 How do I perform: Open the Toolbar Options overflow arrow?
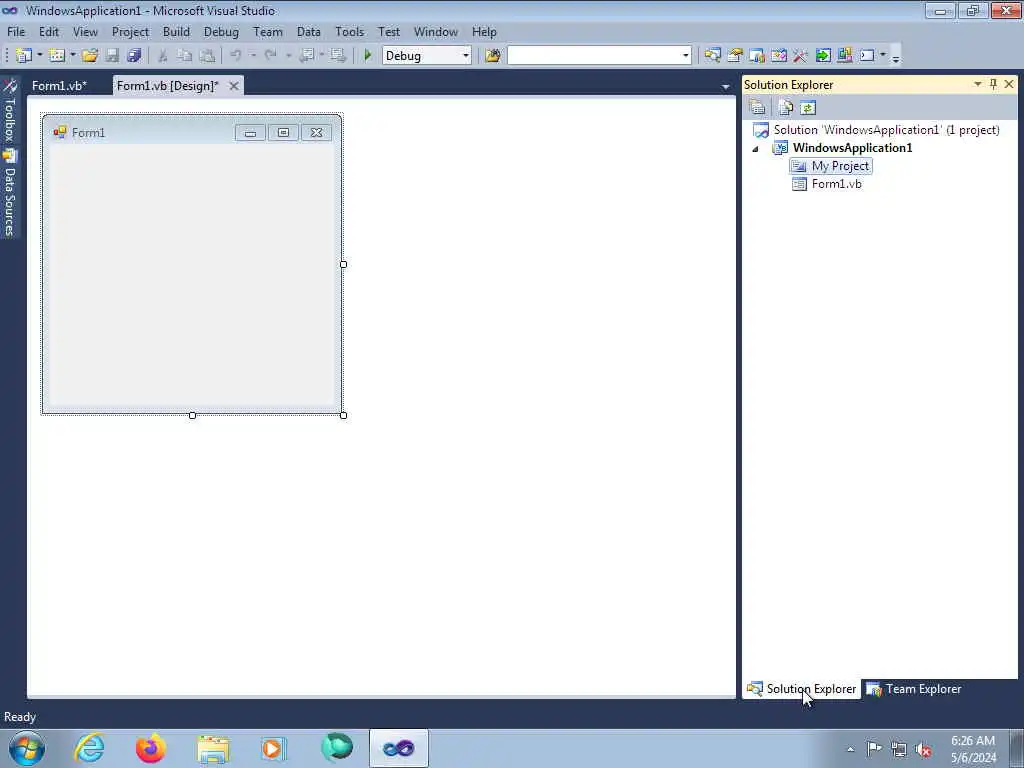pos(896,57)
